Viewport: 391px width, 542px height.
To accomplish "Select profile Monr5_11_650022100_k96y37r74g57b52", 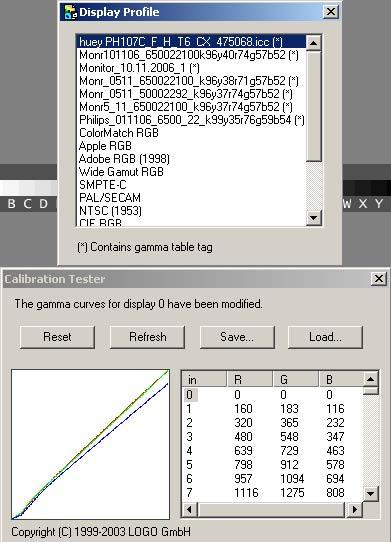I will pos(191,107).
